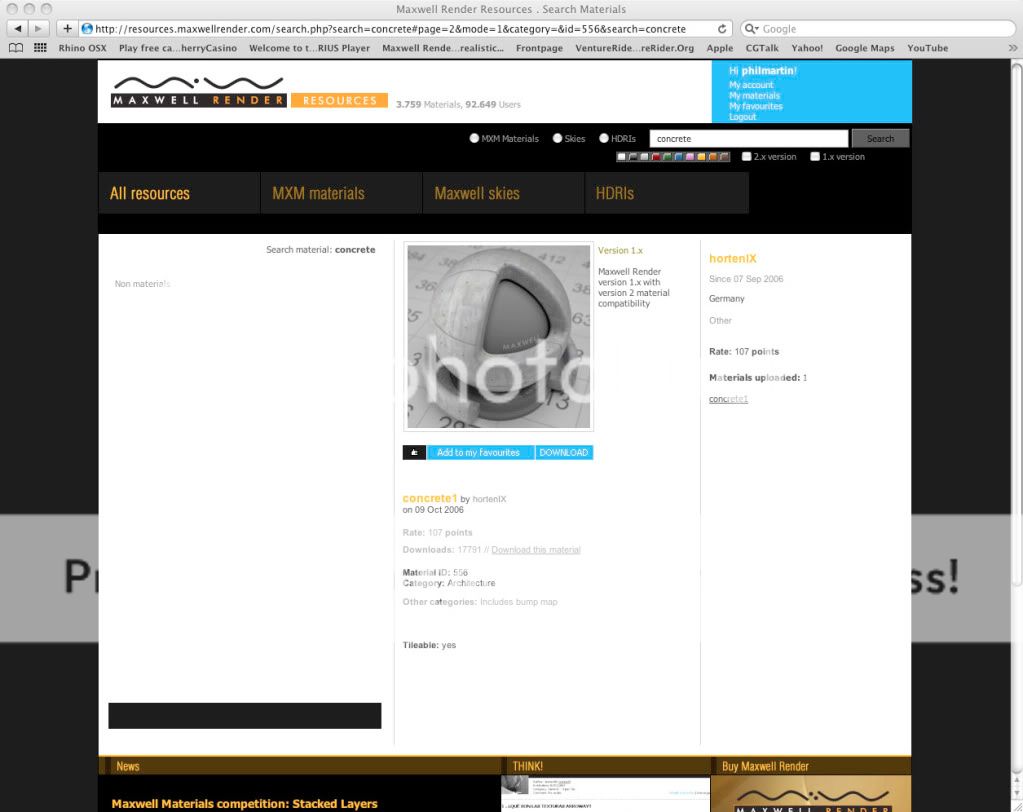
Task: Open the Google Maps bookmark
Action: pos(864,48)
